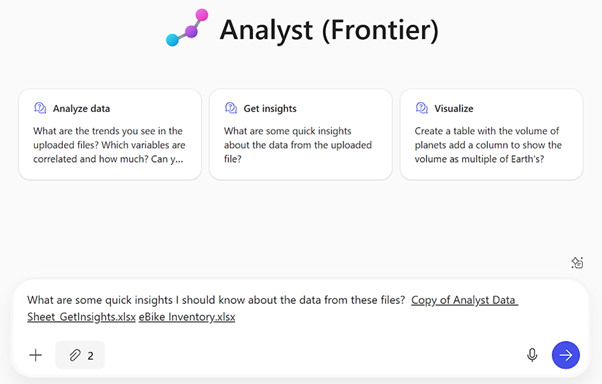Open the eBike Inventory.xlsx file link

click(x=187, y=317)
